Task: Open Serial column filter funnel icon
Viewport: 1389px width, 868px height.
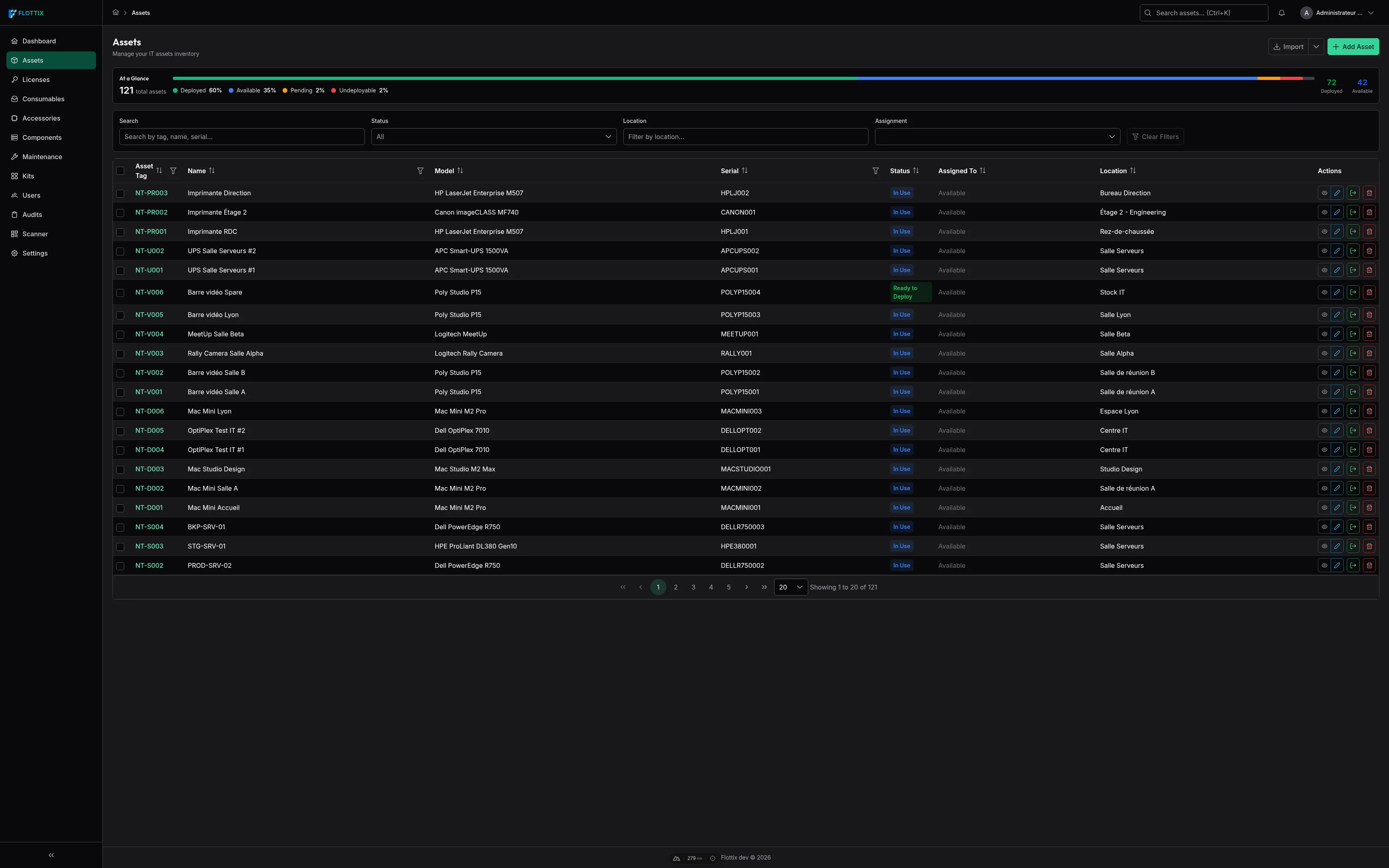Action: point(875,171)
